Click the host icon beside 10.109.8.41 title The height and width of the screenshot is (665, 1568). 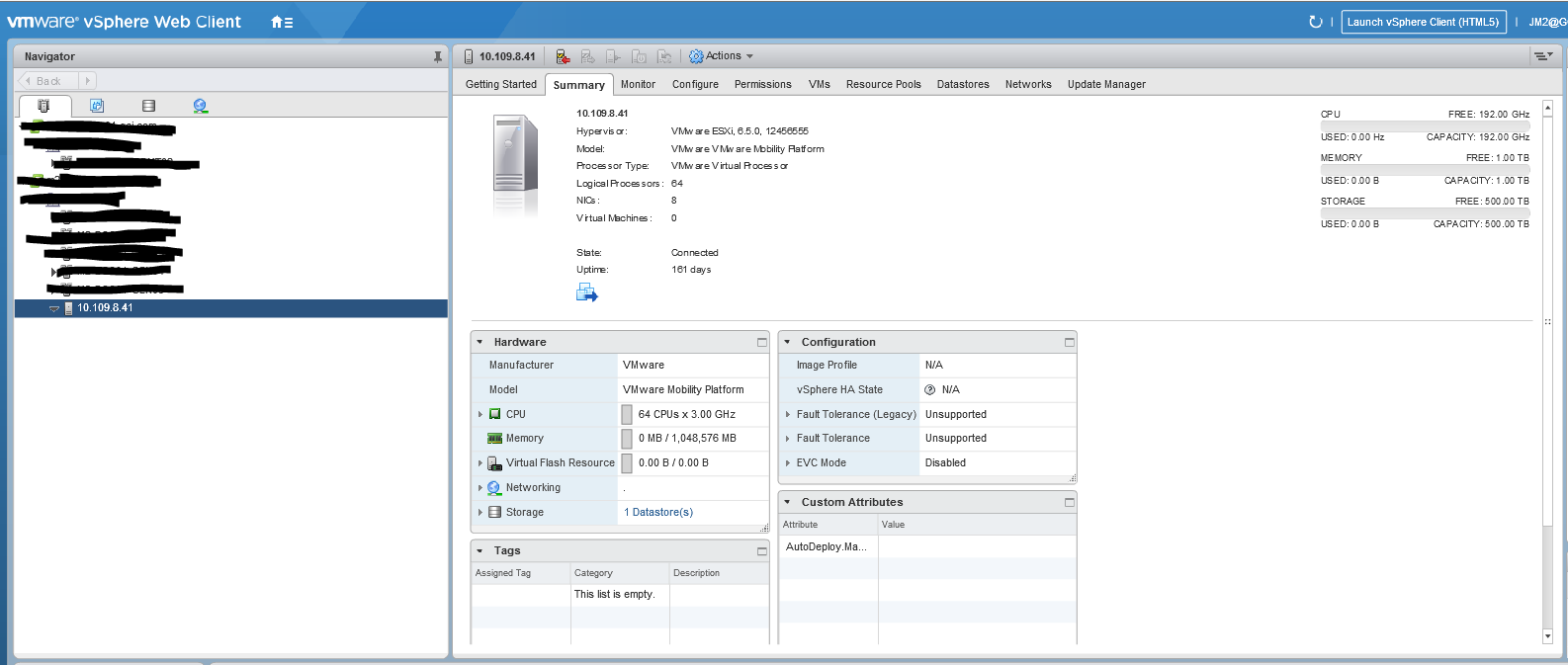[469, 56]
